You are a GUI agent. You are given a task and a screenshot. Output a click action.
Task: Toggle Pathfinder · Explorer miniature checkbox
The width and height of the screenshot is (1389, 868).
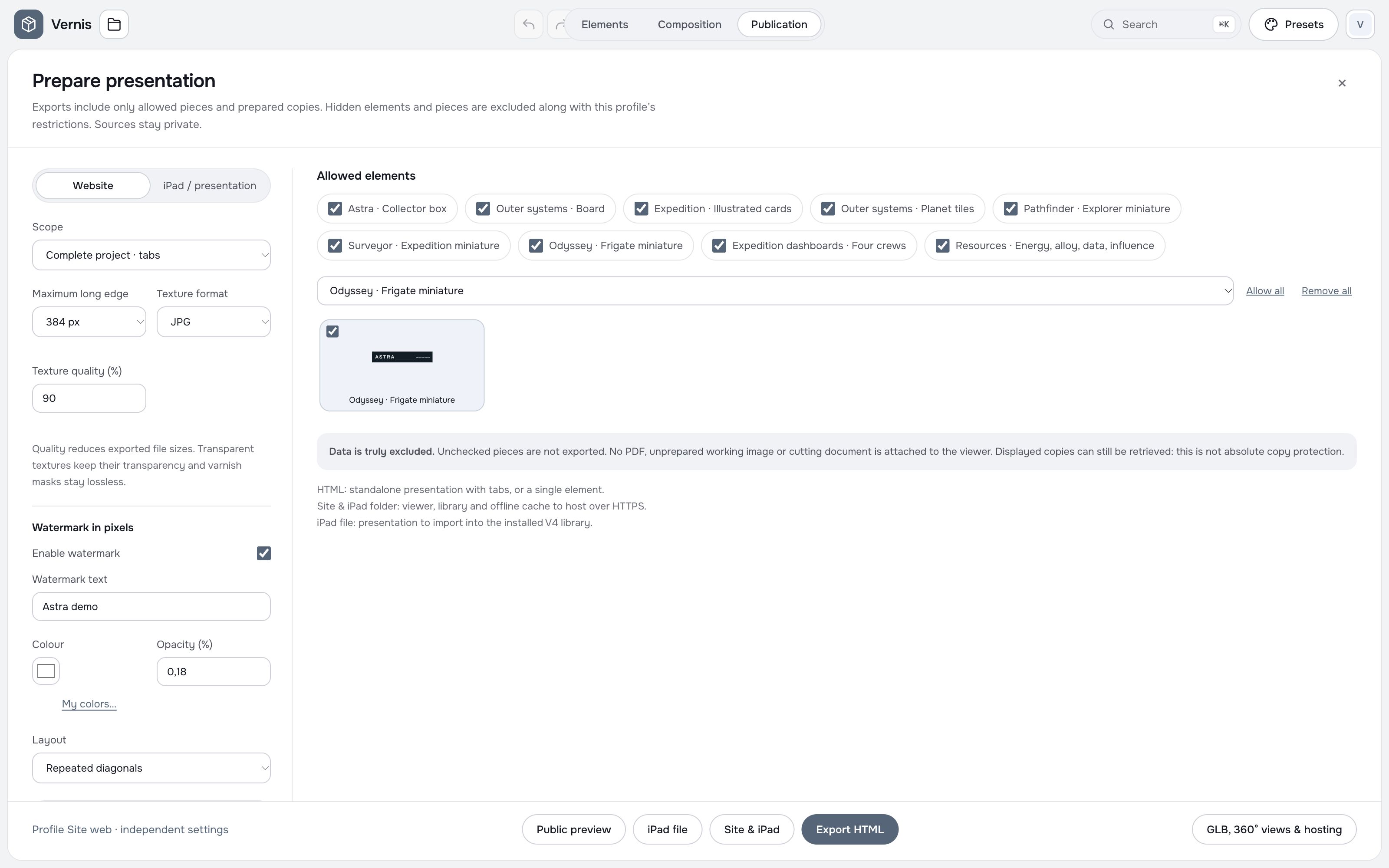(1011, 208)
